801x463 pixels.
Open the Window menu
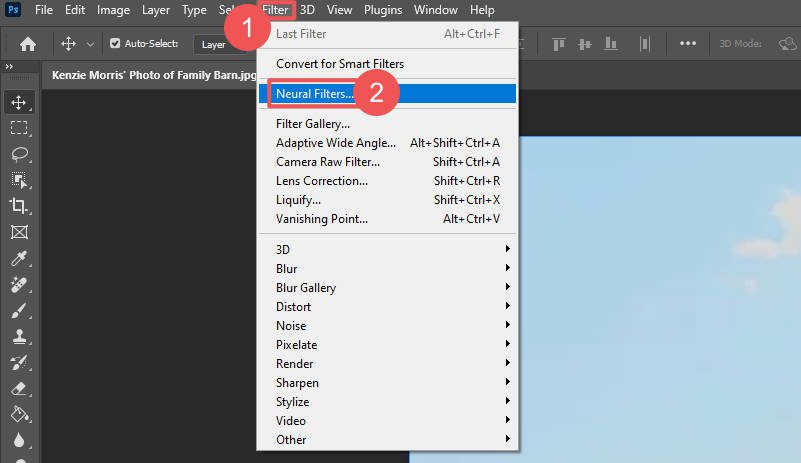pyautogui.click(x=436, y=10)
